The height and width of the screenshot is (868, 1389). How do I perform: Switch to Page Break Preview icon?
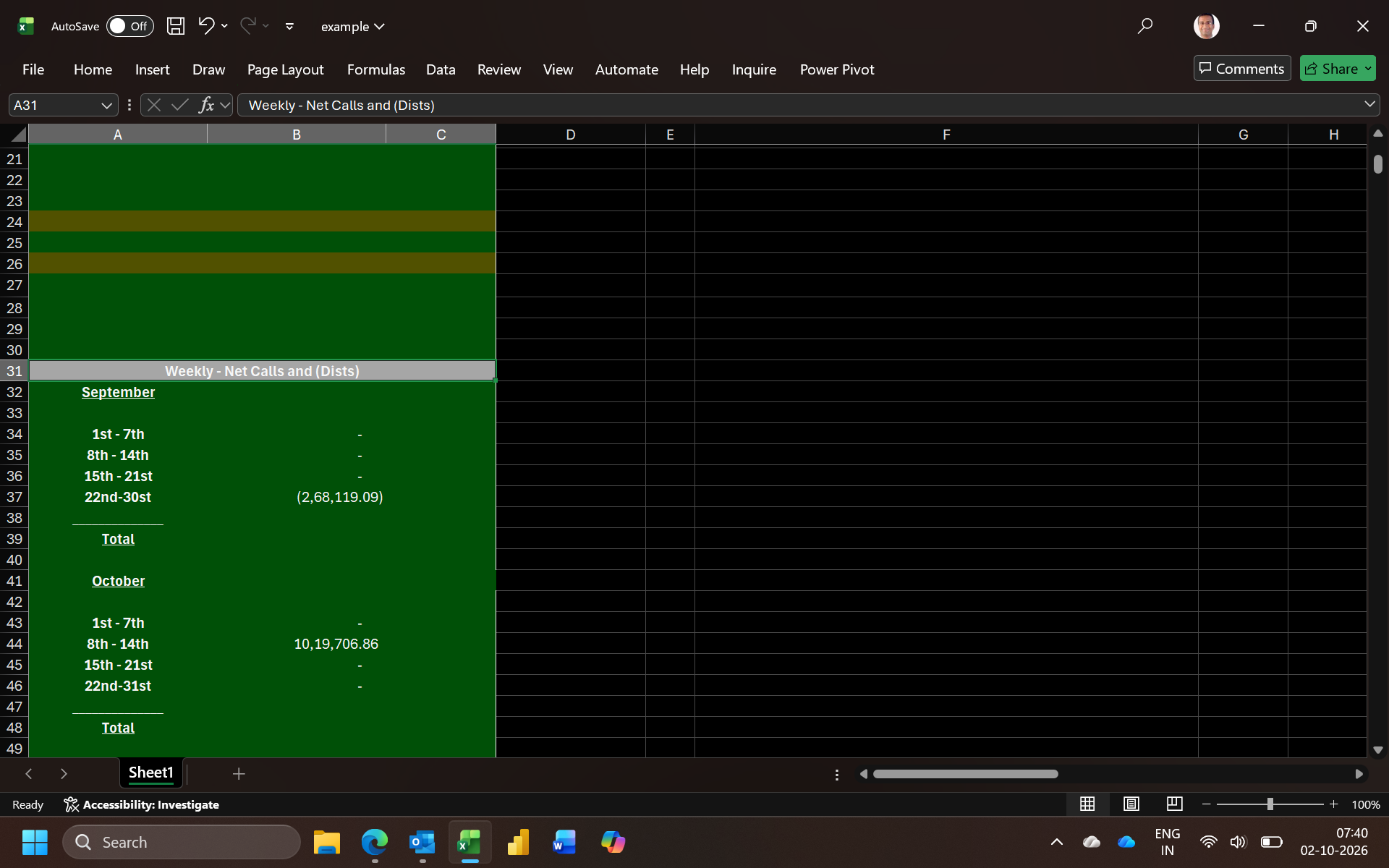point(1175,804)
